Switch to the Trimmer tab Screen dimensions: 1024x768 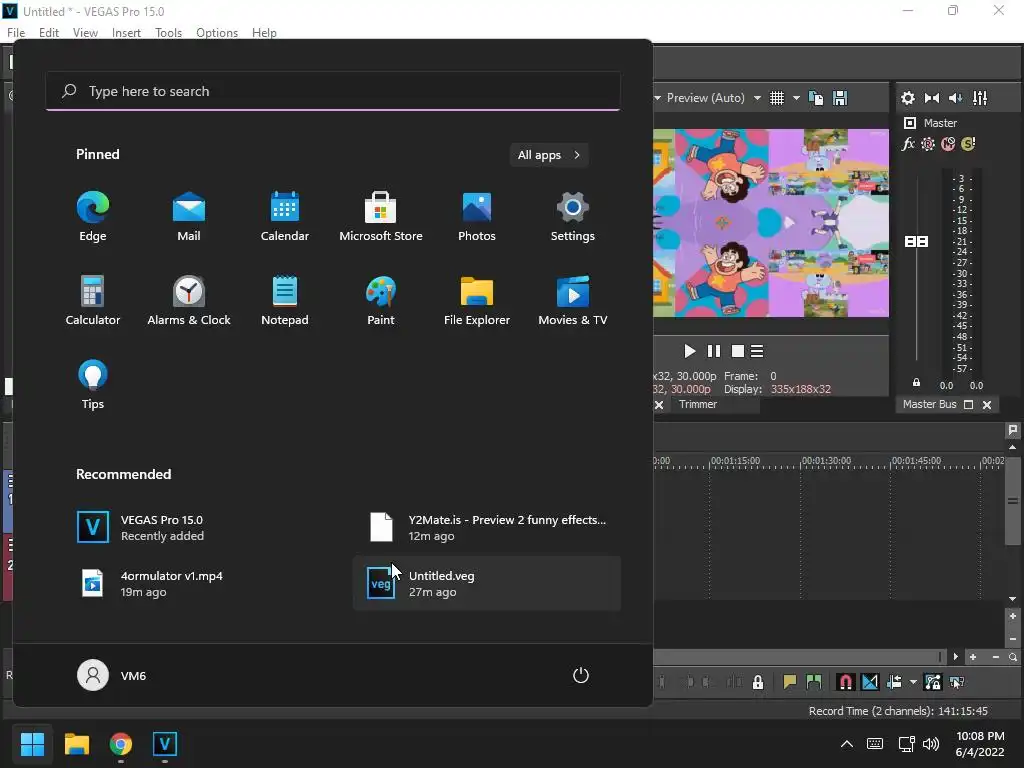coord(698,404)
